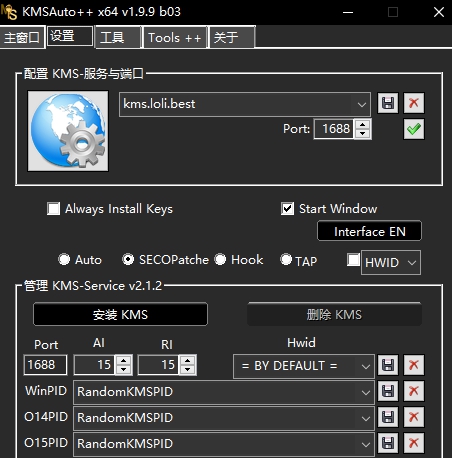The height and width of the screenshot is (458, 452).
Task: Apply settings with the green checkmark
Action: coord(414,129)
